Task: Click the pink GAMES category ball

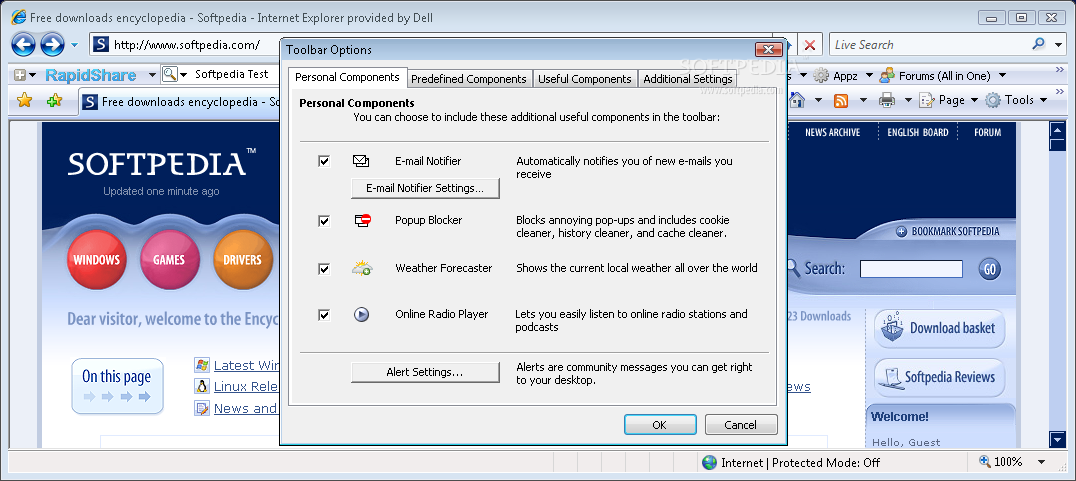Action: pos(169,259)
